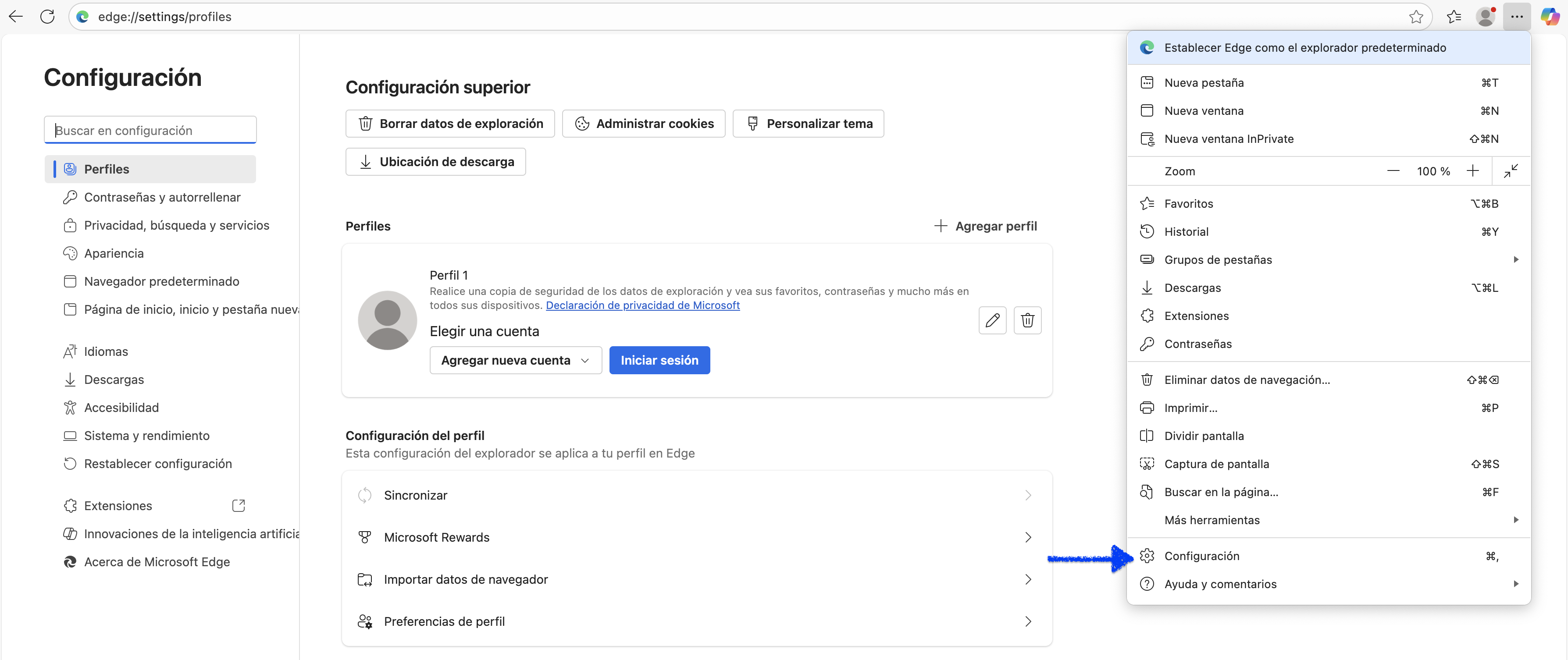This screenshot has height=660, width=1568.
Task: Open Declaración de privacidad de Microsoft link
Action: coord(642,305)
